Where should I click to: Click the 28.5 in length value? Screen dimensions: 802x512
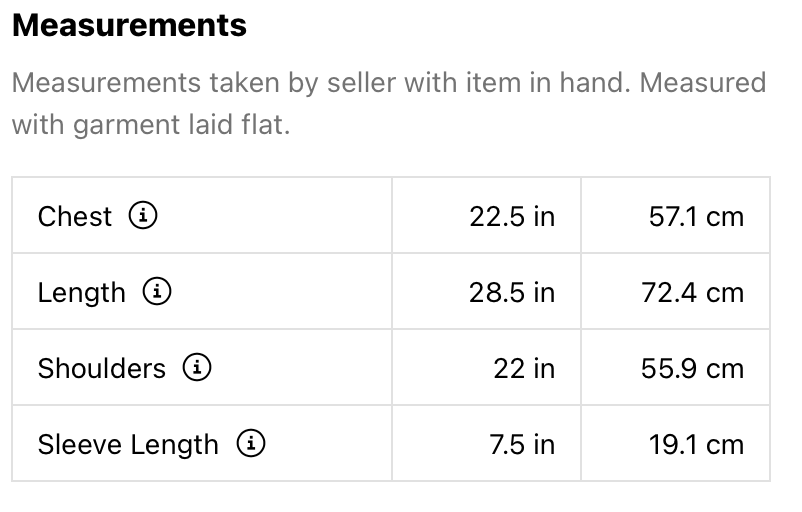[512, 293]
